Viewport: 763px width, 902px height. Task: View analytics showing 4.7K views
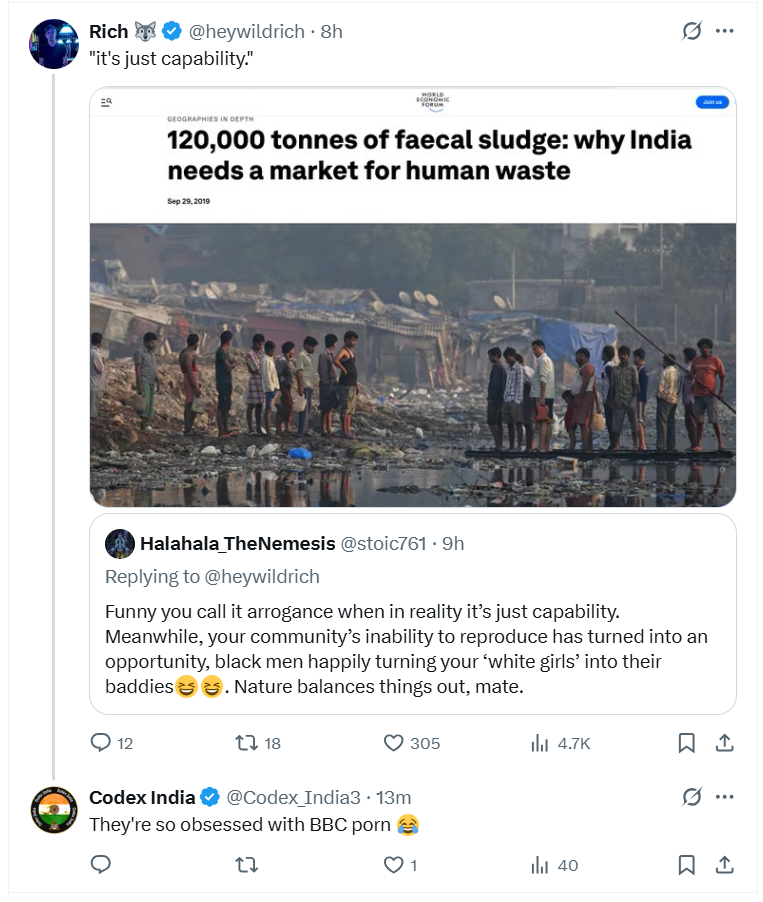(541, 743)
